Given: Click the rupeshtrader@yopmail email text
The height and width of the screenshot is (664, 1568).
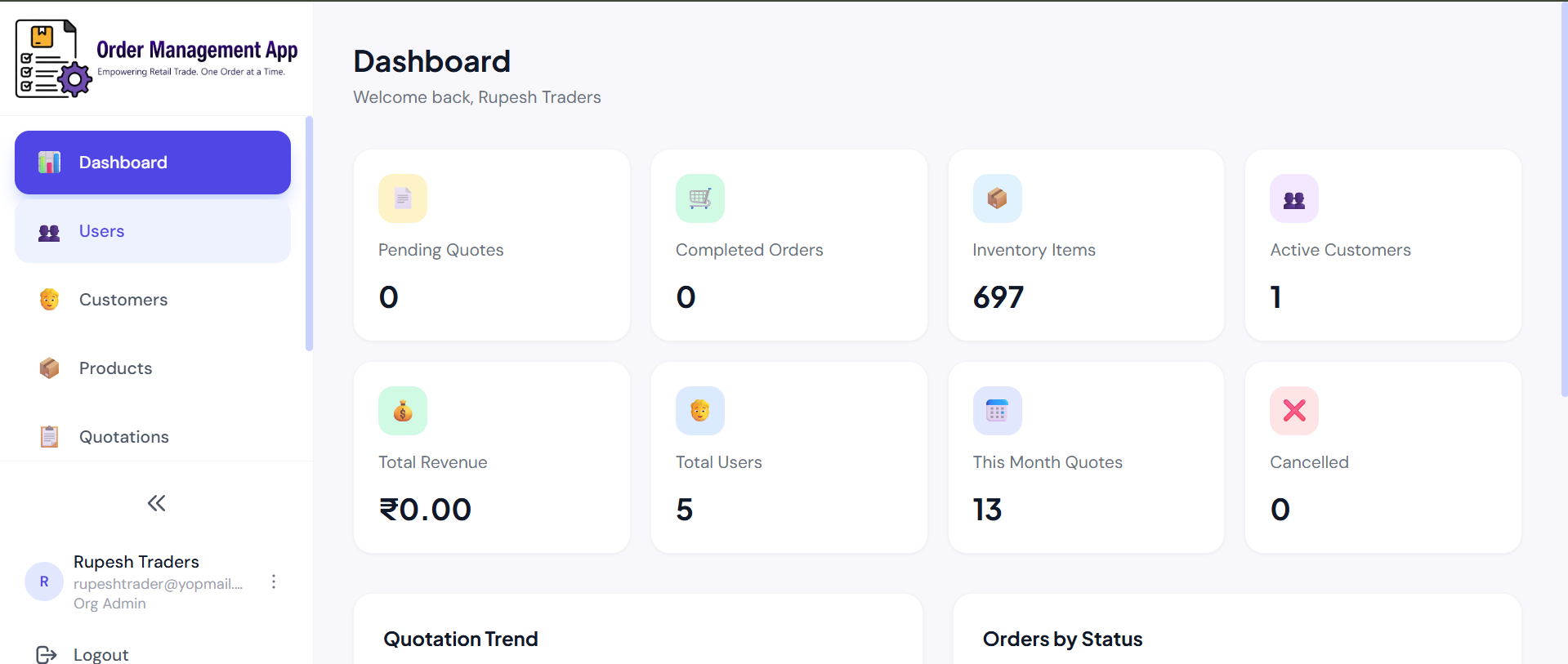Looking at the screenshot, I should coord(159,584).
